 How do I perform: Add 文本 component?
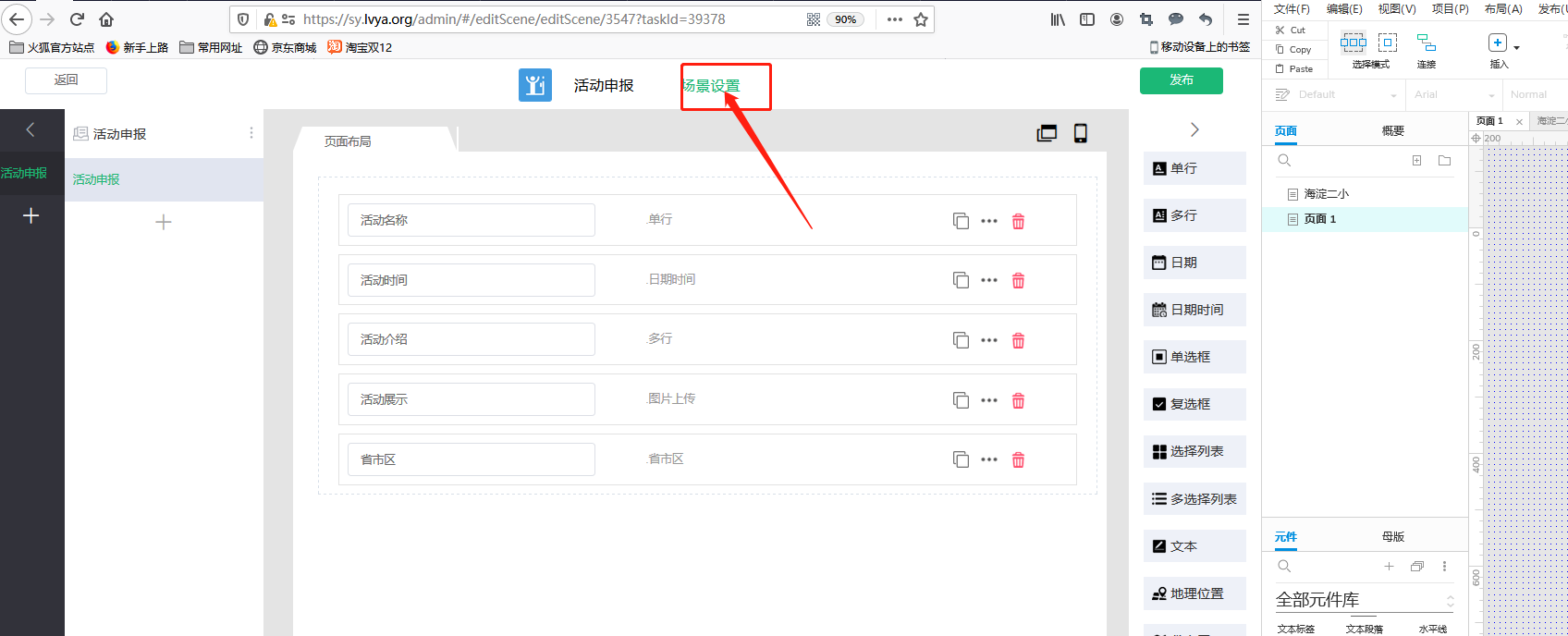pyautogui.click(x=1194, y=546)
